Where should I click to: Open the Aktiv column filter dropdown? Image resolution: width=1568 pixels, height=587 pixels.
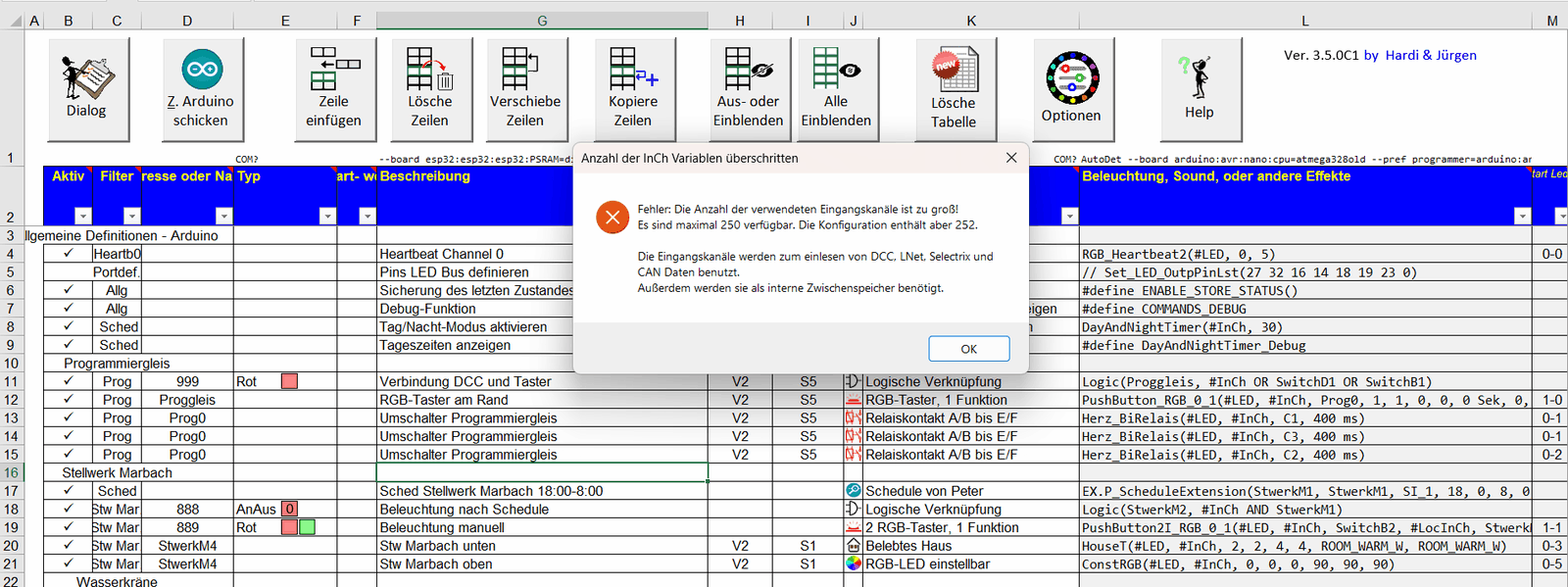(x=82, y=217)
